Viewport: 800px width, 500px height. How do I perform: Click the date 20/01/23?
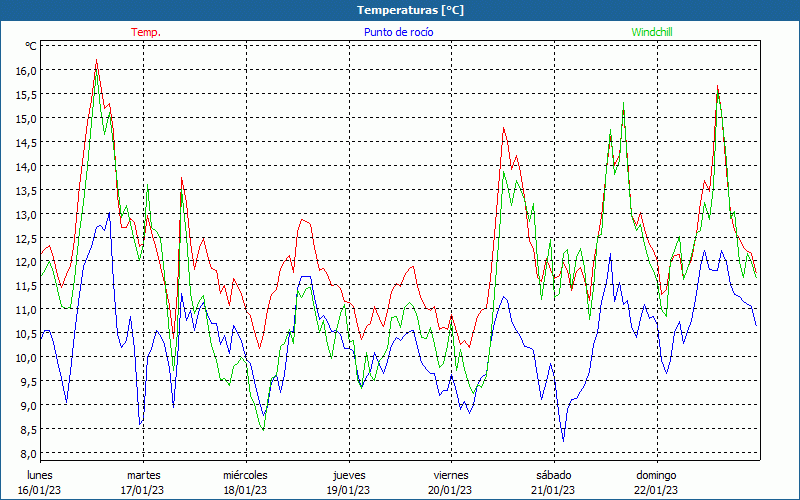[x=451, y=490]
